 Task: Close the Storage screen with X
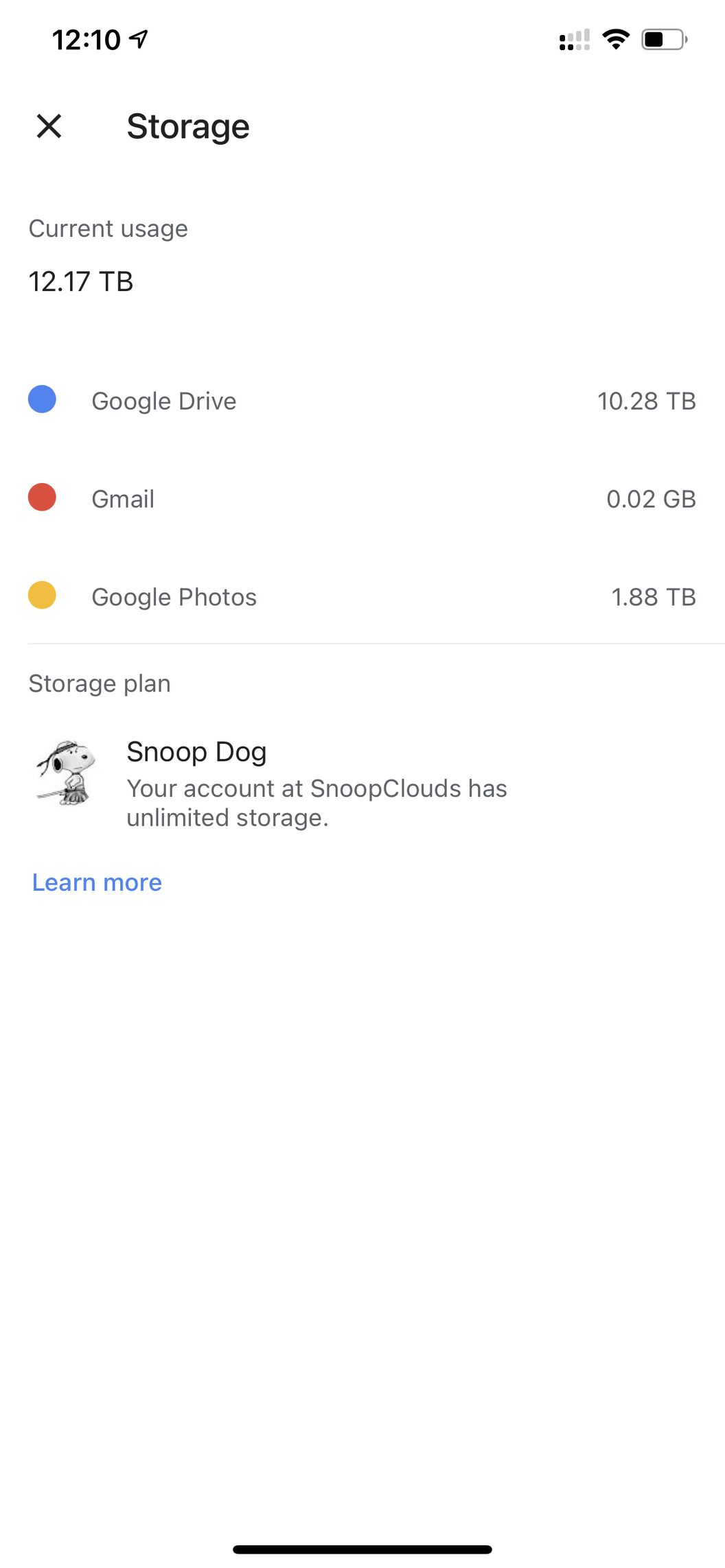click(x=49, y=126)
